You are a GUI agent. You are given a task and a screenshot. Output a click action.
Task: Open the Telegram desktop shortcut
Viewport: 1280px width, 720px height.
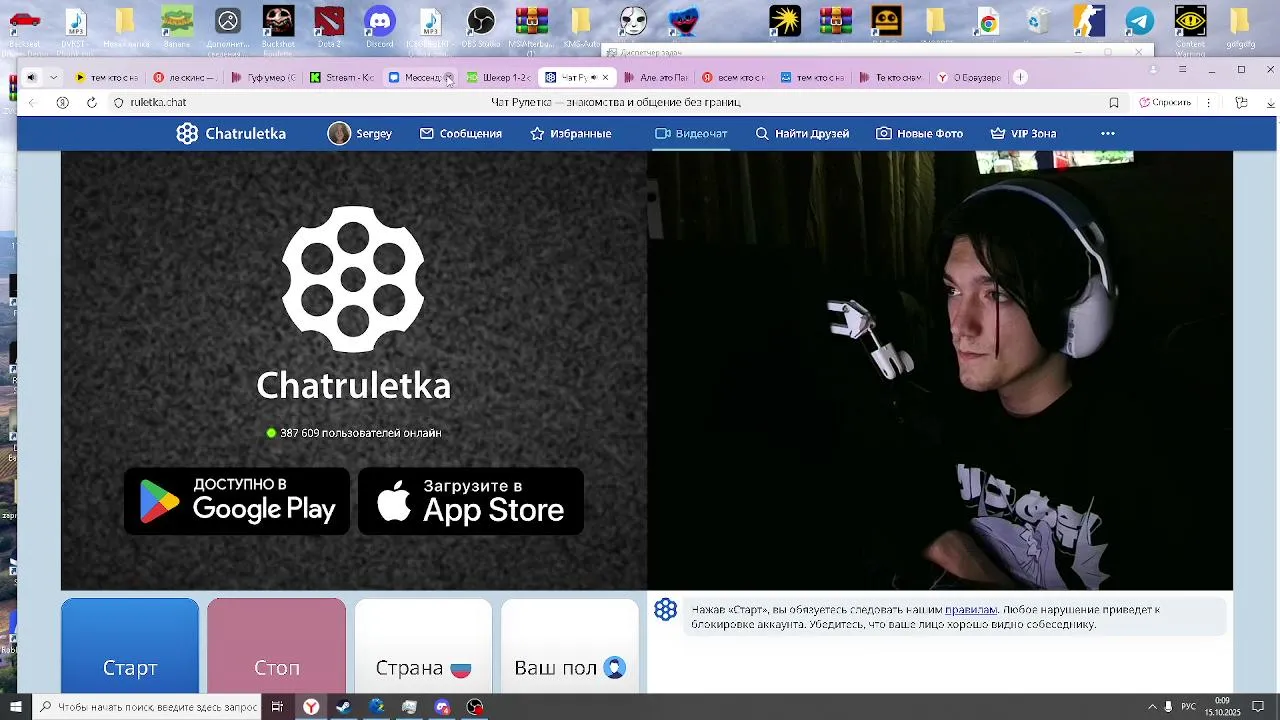[x=1139, y=22]
